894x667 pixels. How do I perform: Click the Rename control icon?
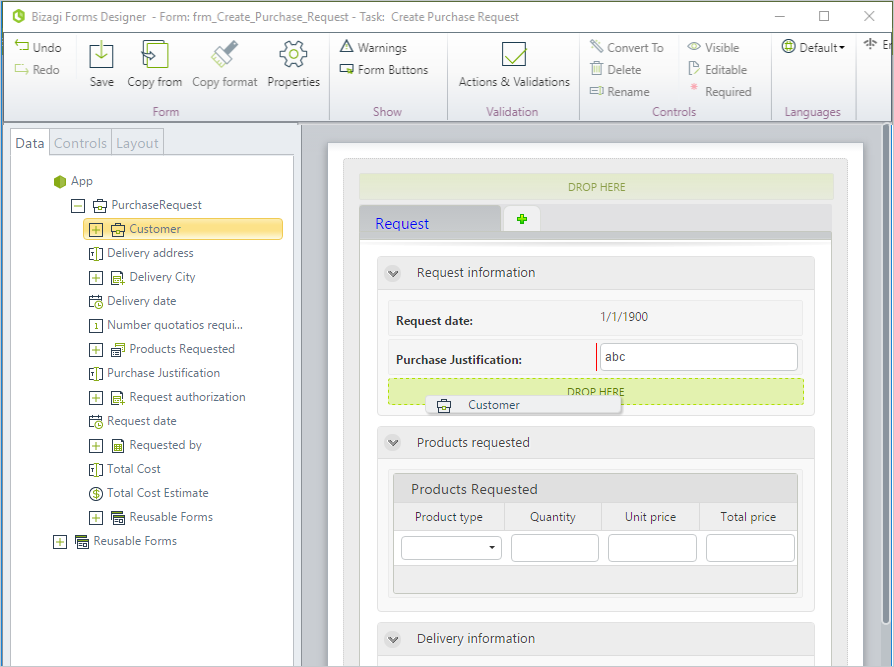coord(596,91)
